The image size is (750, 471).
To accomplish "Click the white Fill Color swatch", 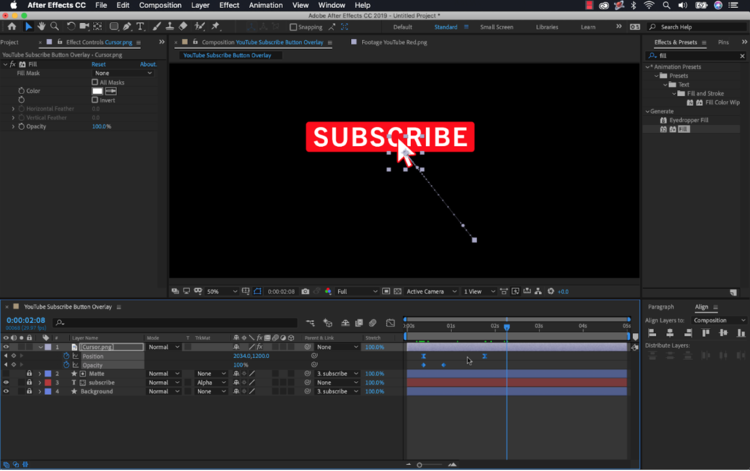I will (98, 91).
